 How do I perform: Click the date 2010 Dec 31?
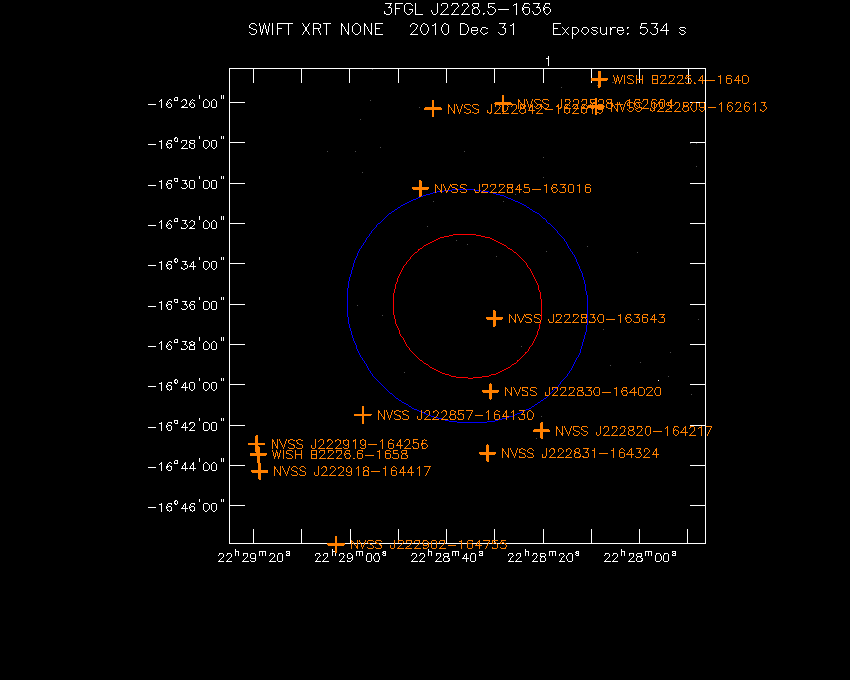click(x=463, y=29)
